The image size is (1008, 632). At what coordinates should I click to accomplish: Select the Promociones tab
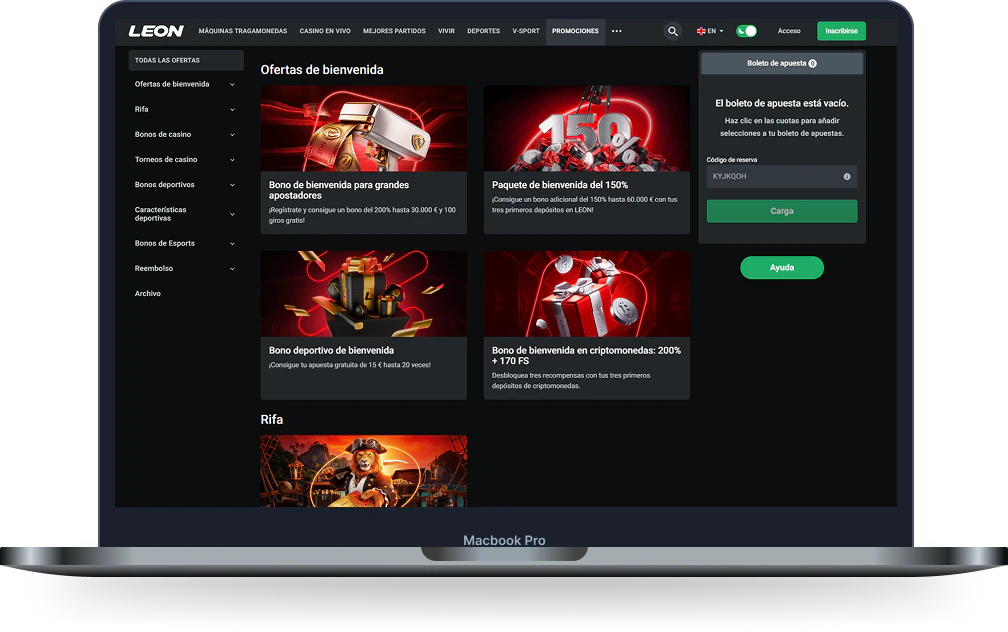pyautogui.click(x=575, y=31)
